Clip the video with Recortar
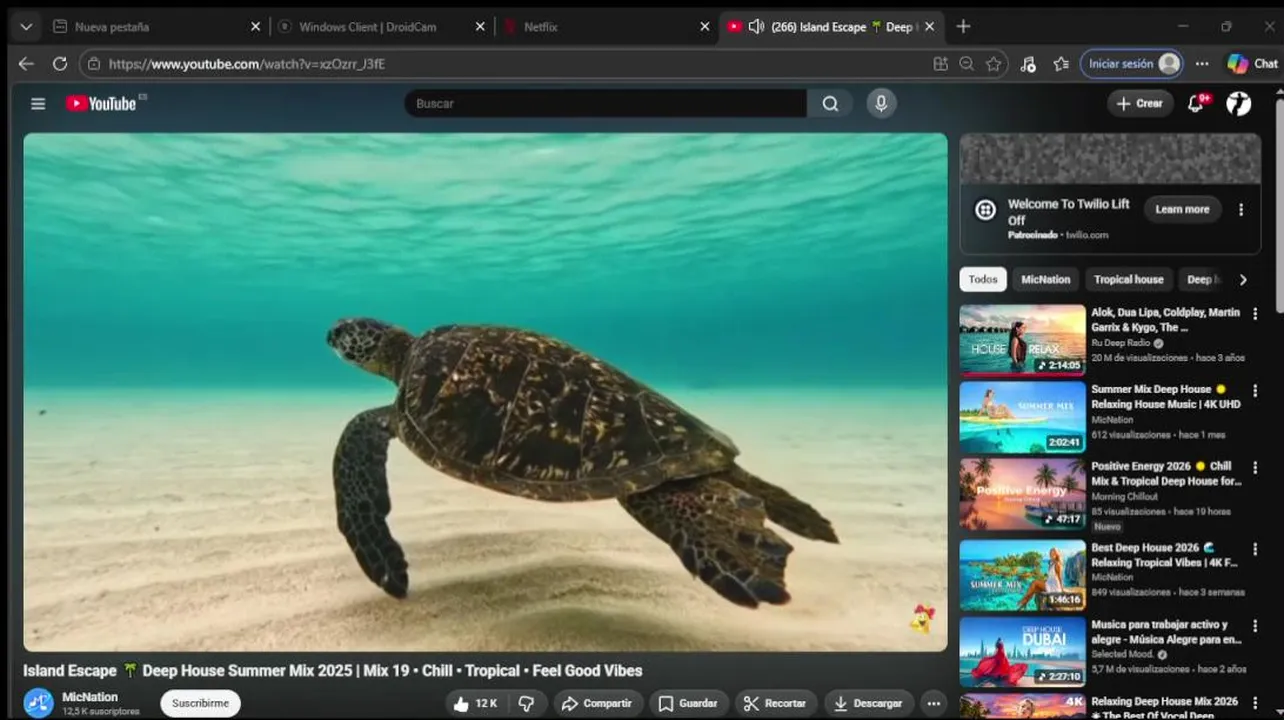This screenshot has width=1284, height=720. point(776,703)
